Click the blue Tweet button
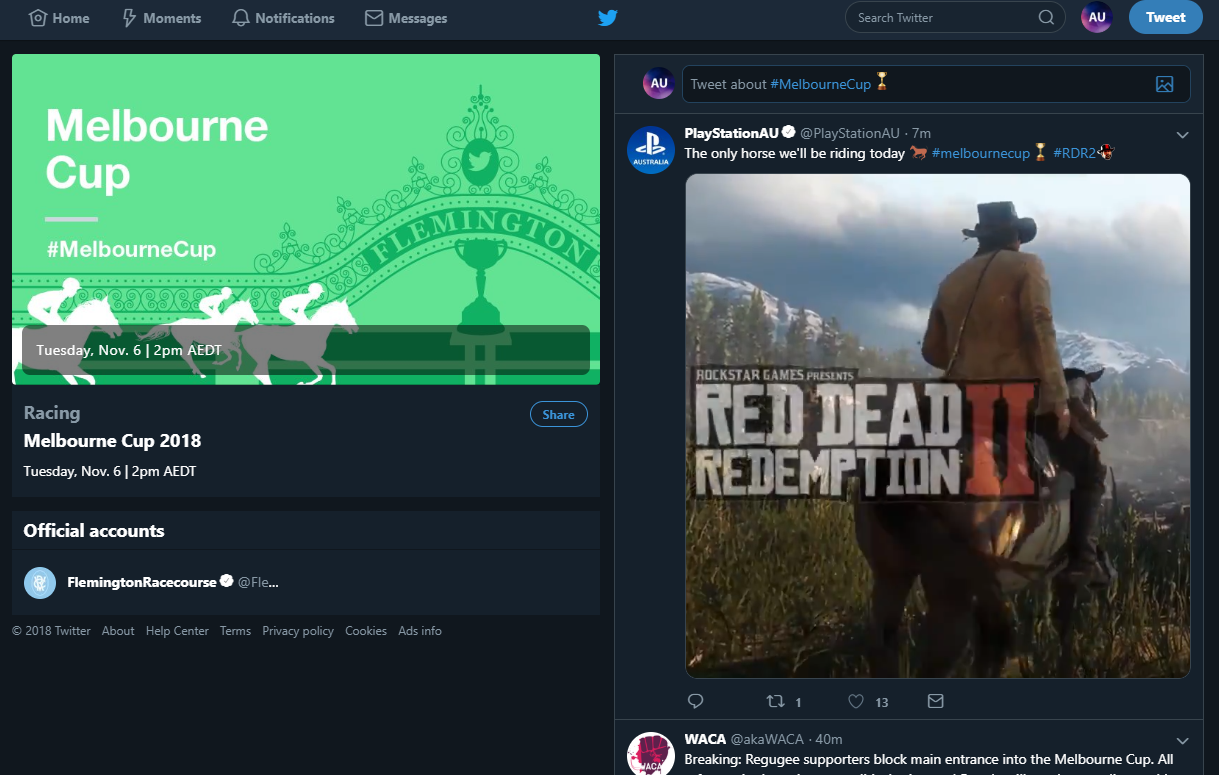 pyautogui.click(x=1166, y=17)
